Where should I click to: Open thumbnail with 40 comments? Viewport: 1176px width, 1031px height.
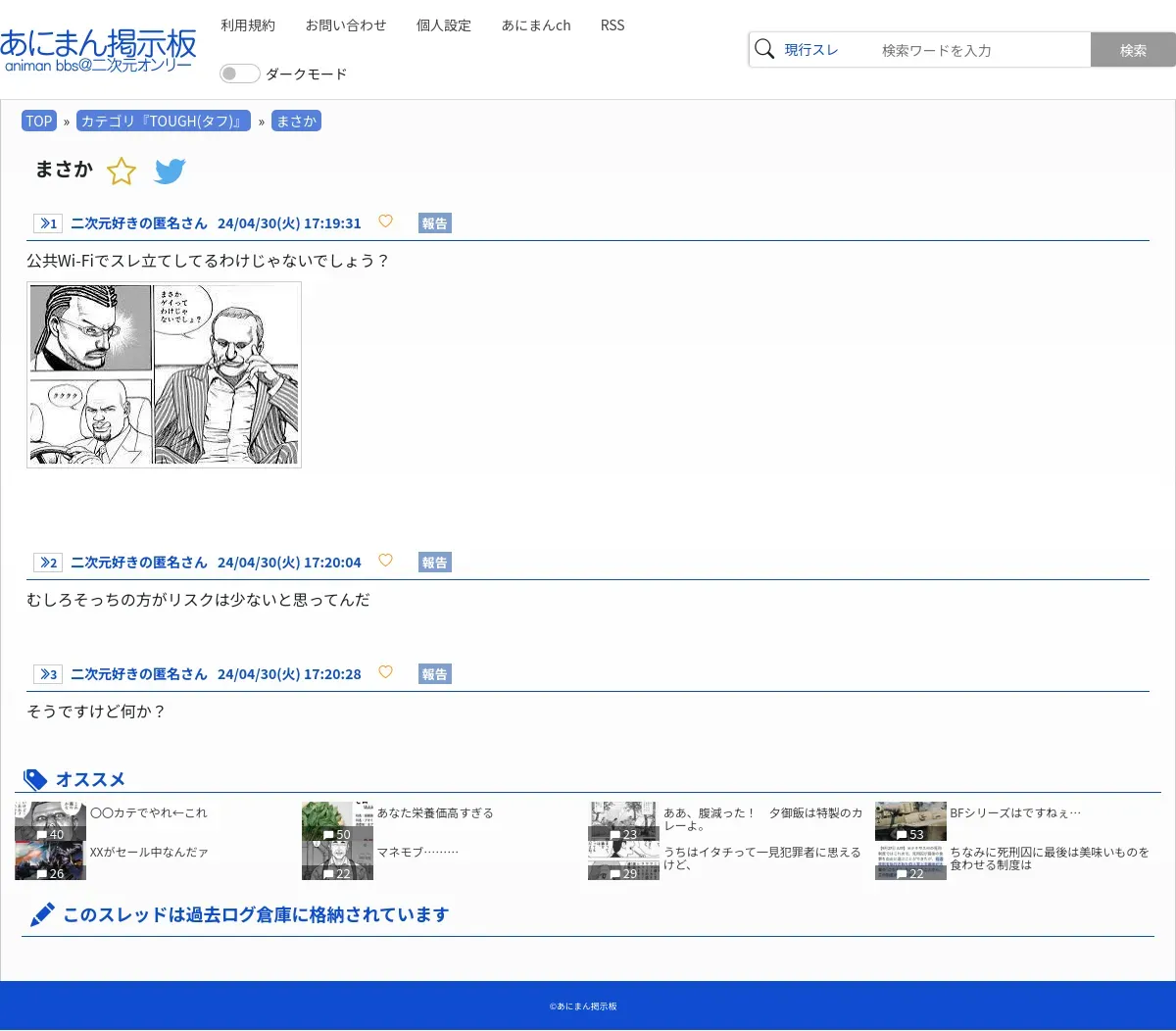pyautogui.click(x=50, y=821)
